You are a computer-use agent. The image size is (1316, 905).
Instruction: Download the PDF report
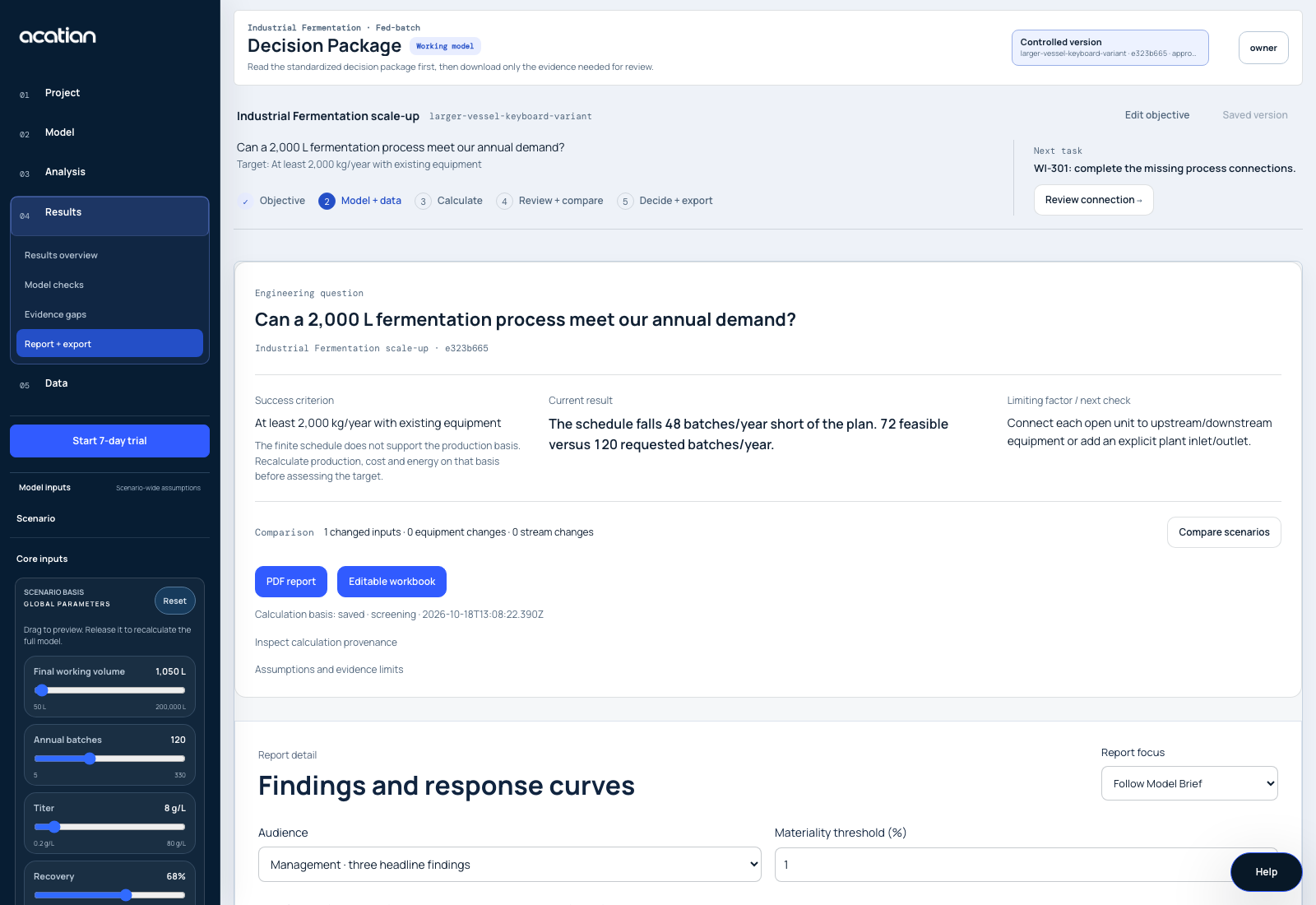[290, 582]
